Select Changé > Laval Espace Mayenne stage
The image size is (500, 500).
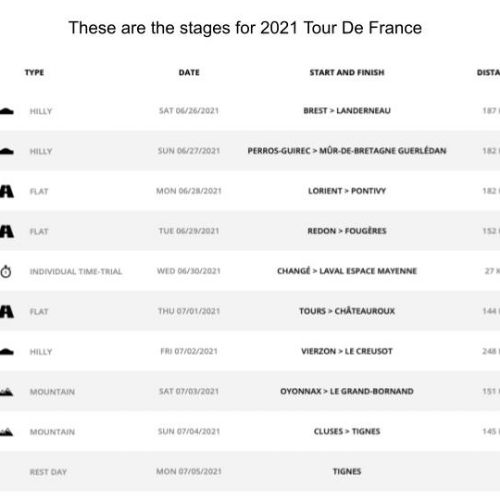(347, 271)
